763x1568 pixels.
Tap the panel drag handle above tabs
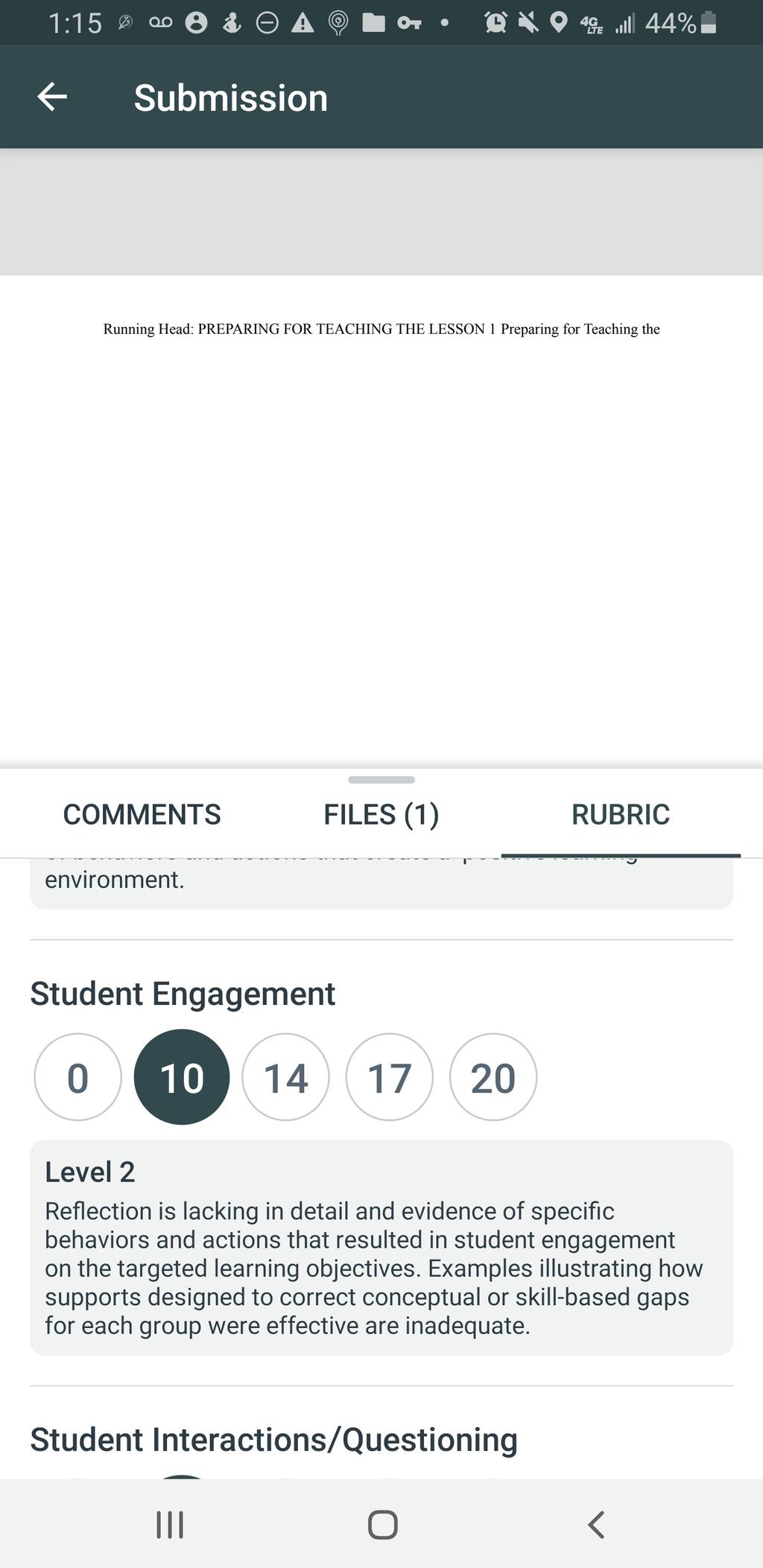tap(381, 779)
